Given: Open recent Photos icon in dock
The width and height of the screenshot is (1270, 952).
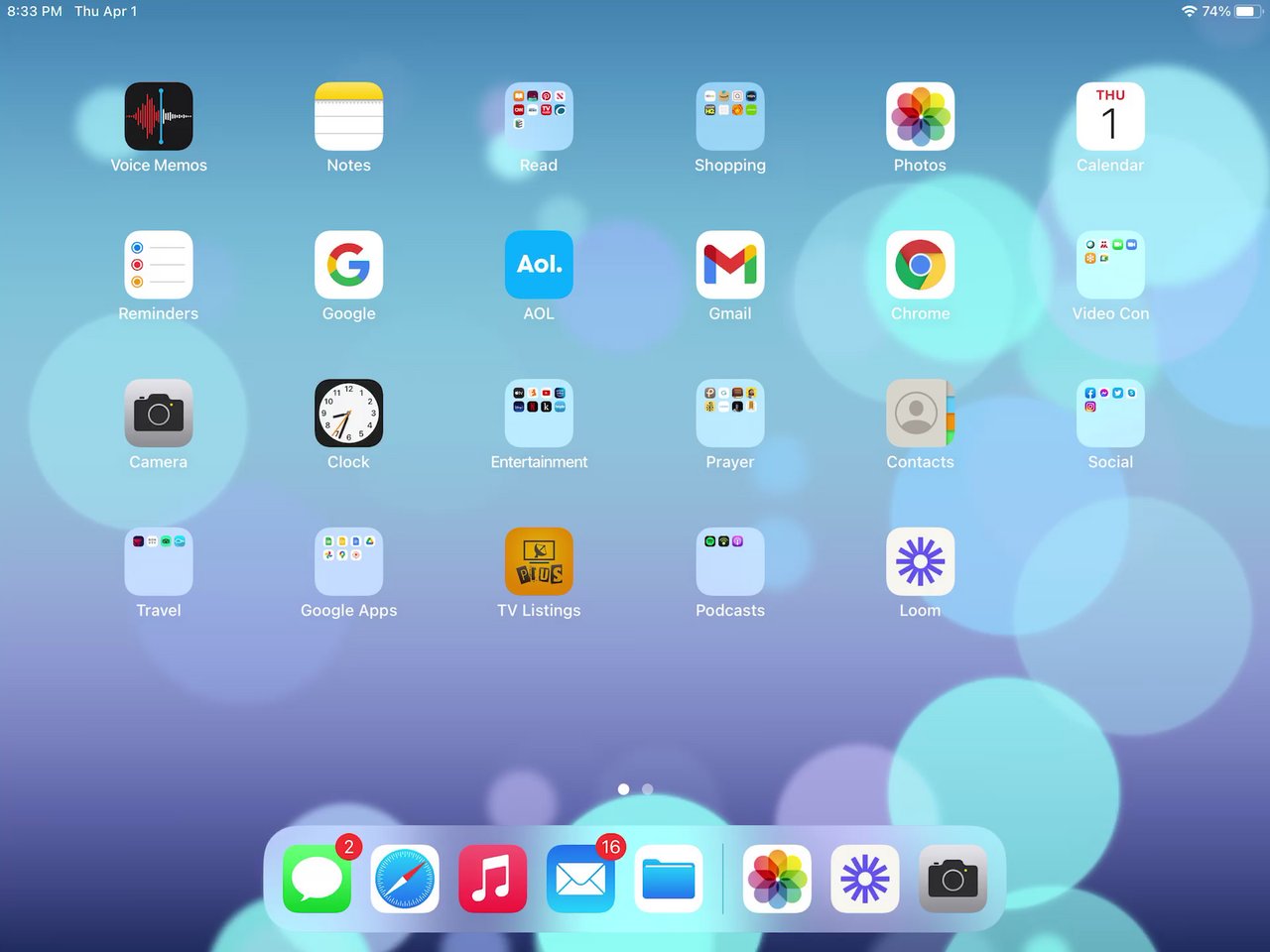Looking at the screenshot, I should tap(777, 879).
